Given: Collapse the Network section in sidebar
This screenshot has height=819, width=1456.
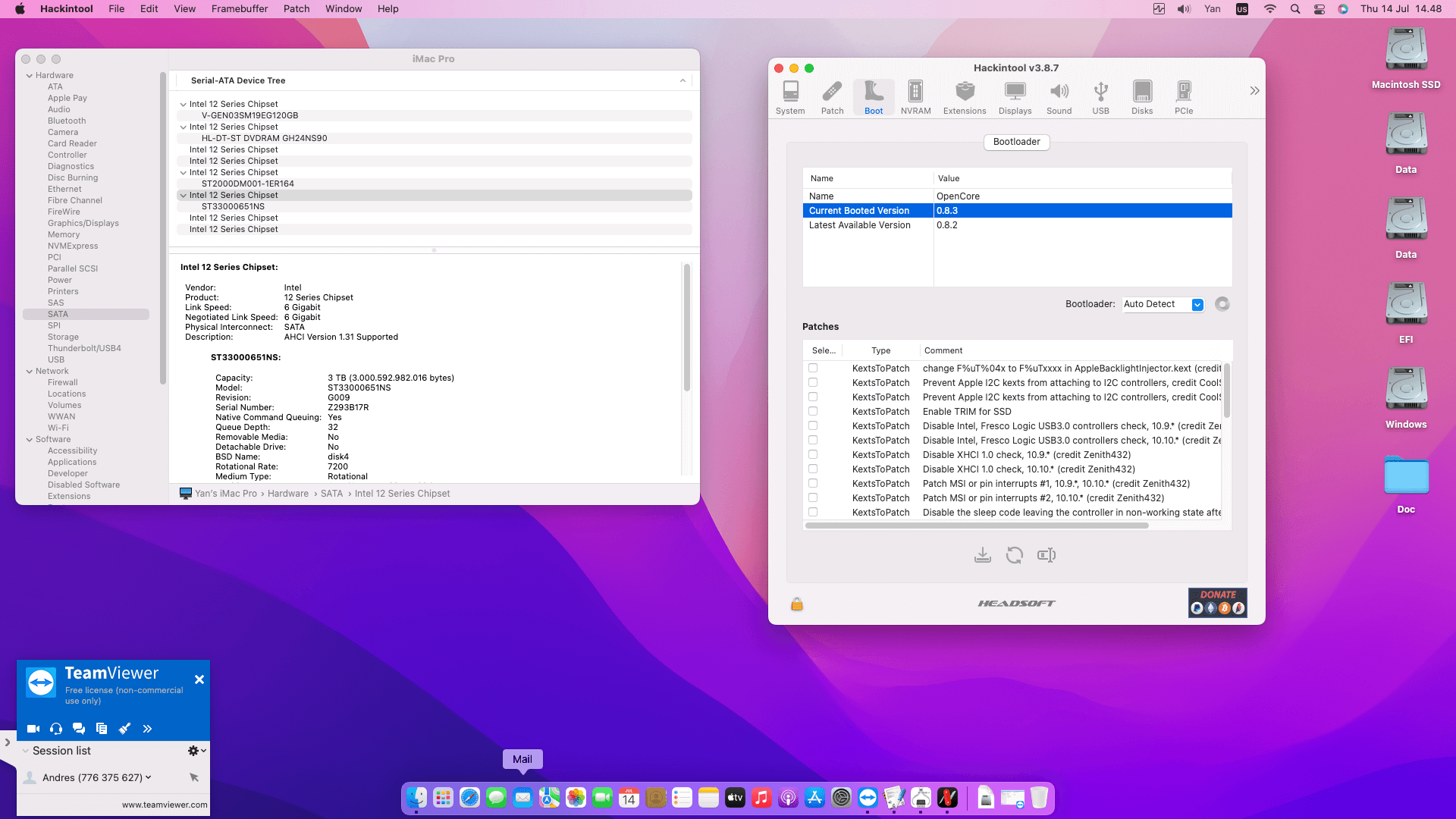Looking at the screenshot, I should tap(30, 372).
